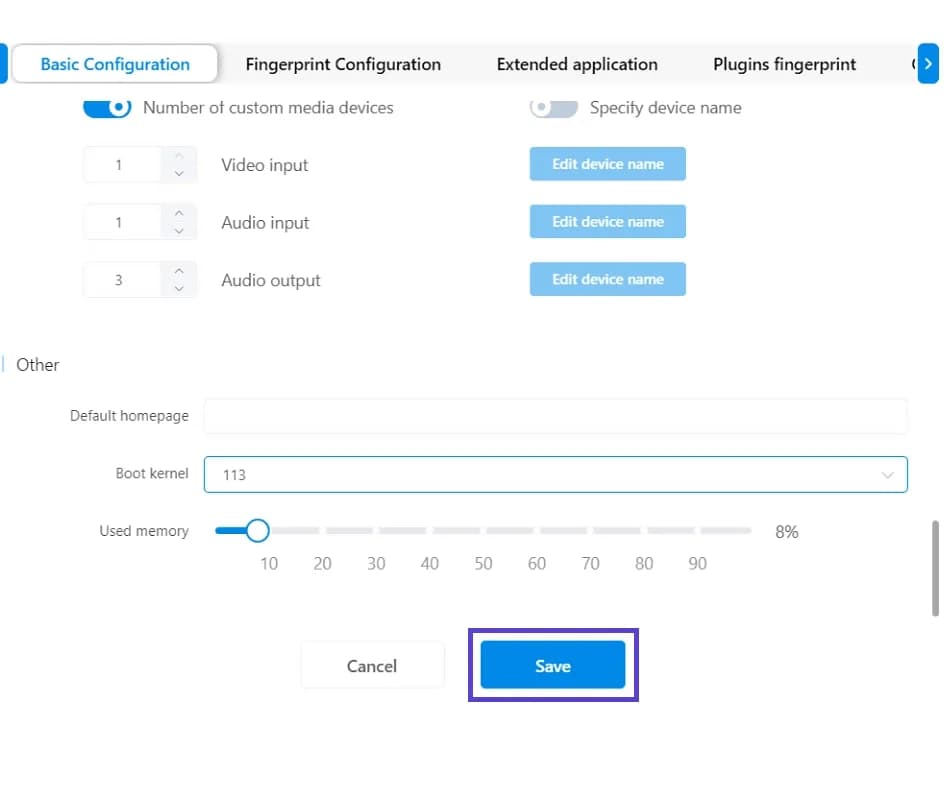Go to the Plugins fingerprint tab
This screenshot has height=788, width=944.
[784, 64]
